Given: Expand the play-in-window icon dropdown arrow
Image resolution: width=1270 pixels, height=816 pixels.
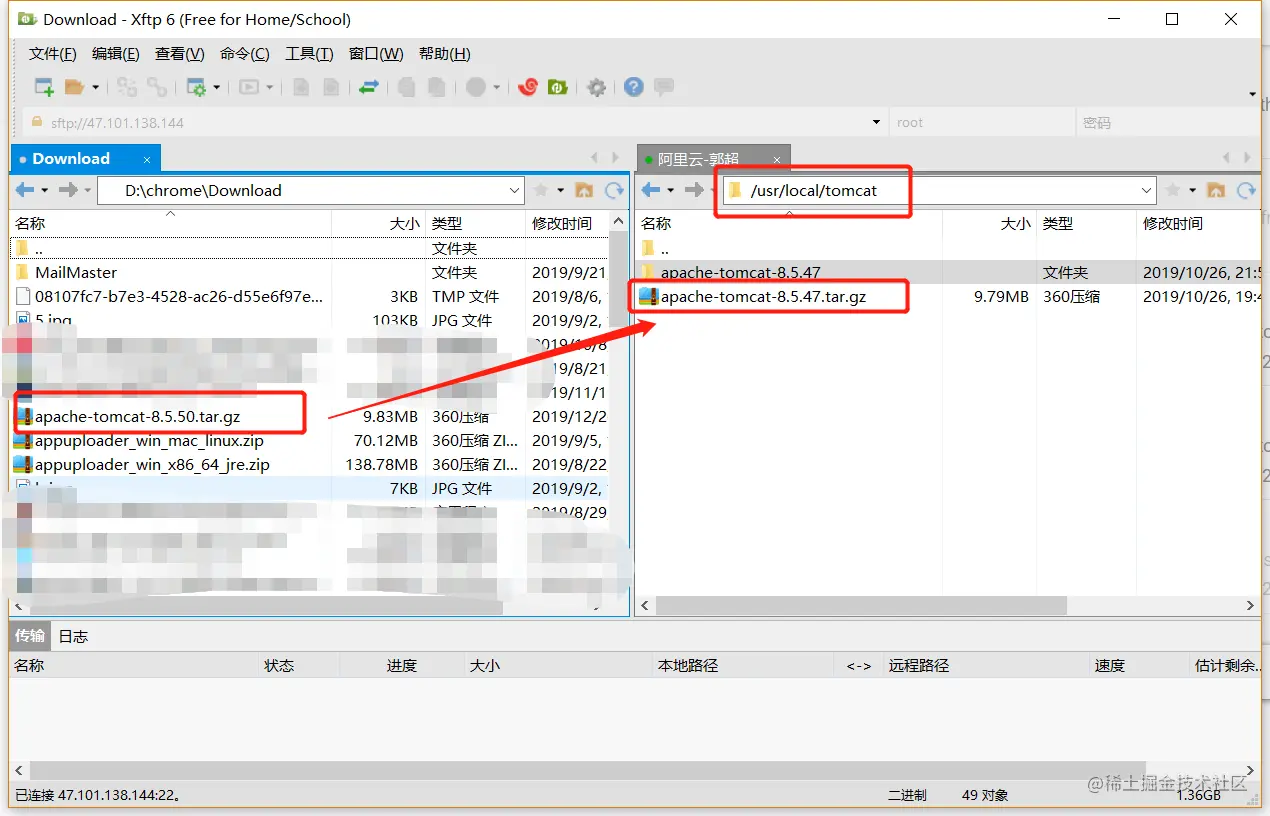Looking at the screenshot, I should click(269, 88).
